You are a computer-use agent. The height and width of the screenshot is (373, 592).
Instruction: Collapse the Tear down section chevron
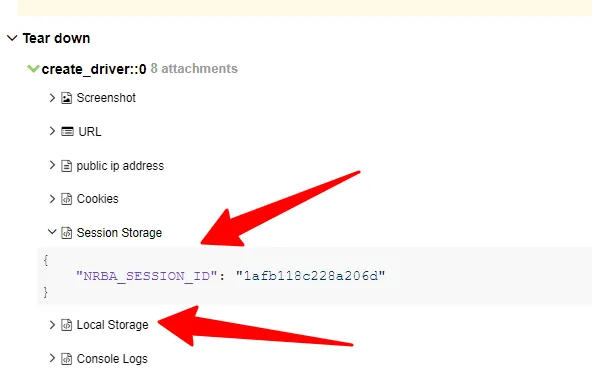pos(12,38)
